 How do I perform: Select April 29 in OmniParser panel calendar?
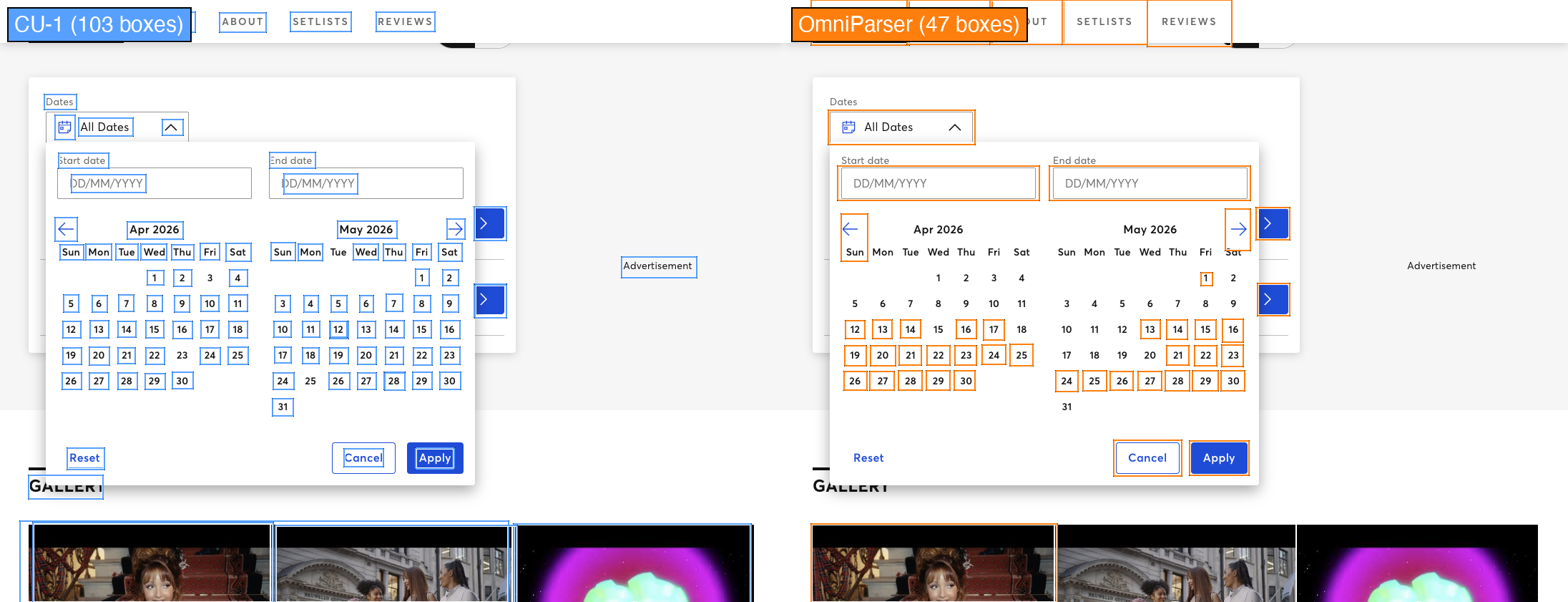click(x=939, y=381)
